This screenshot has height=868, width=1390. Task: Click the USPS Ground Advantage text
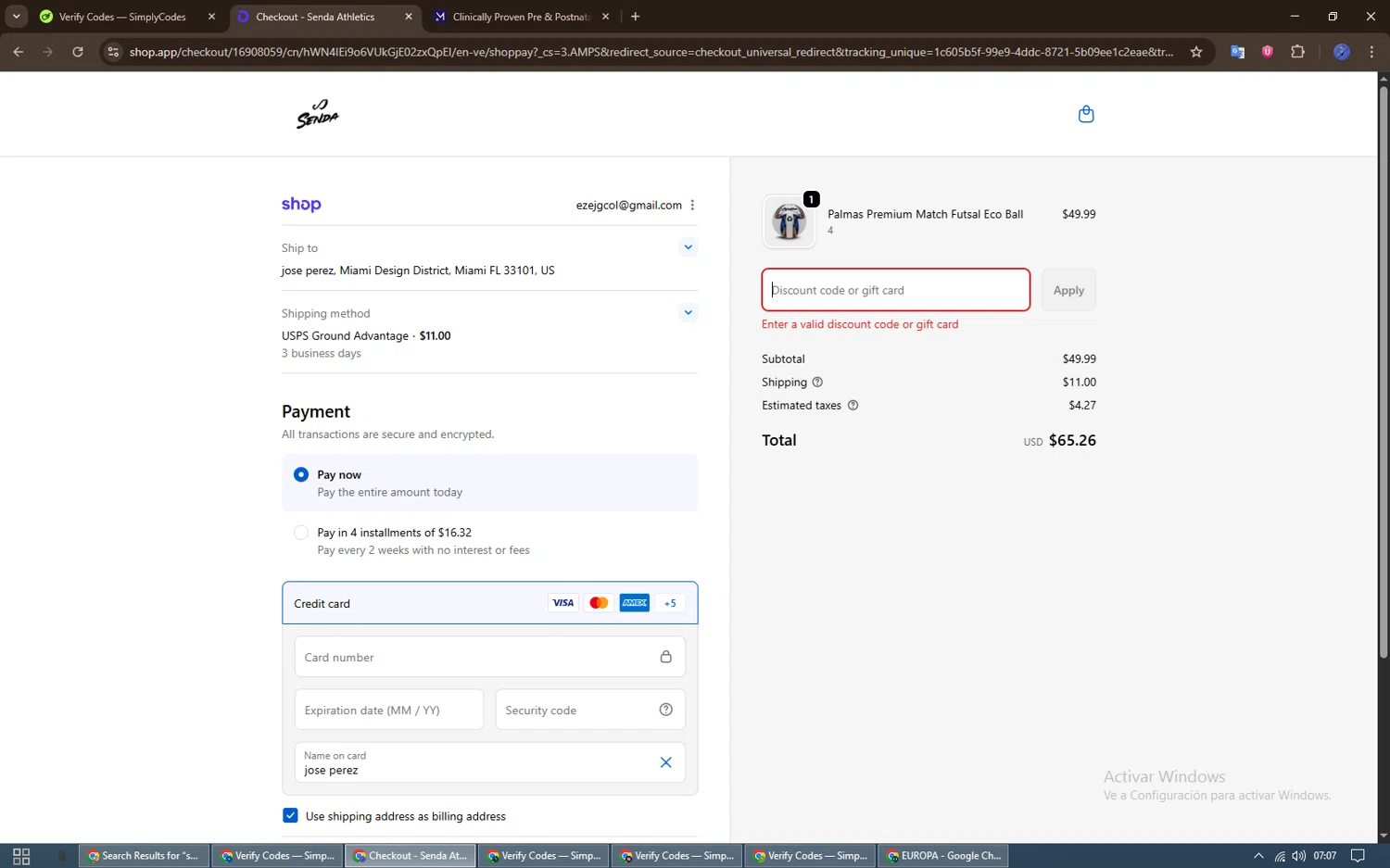[x=345, y=335]
